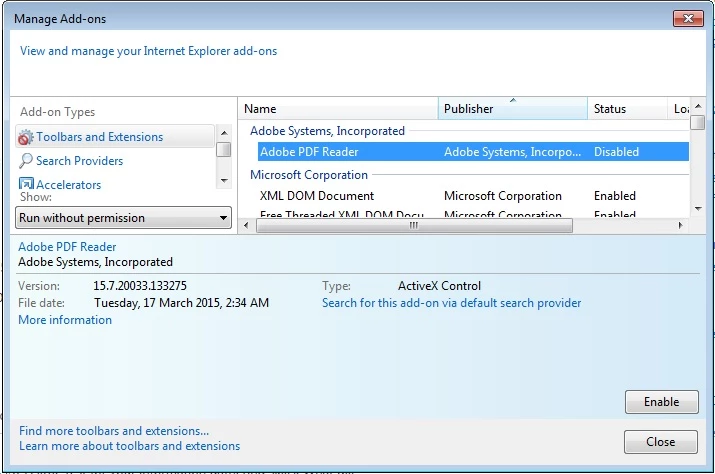Open the Show filter dropdown
715x474 pixels.
(x=123, y=218)
